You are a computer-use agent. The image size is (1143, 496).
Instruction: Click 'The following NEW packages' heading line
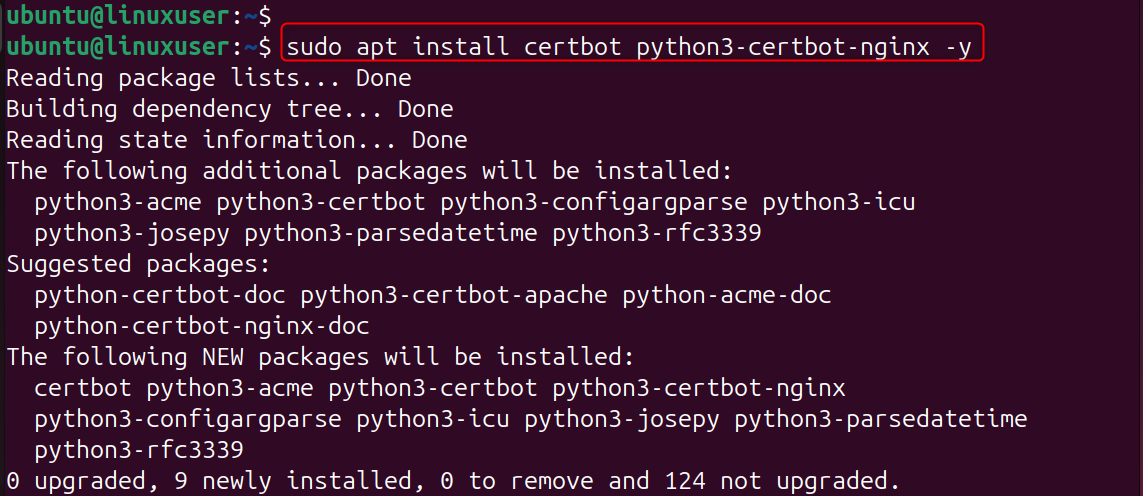(320, 357)
